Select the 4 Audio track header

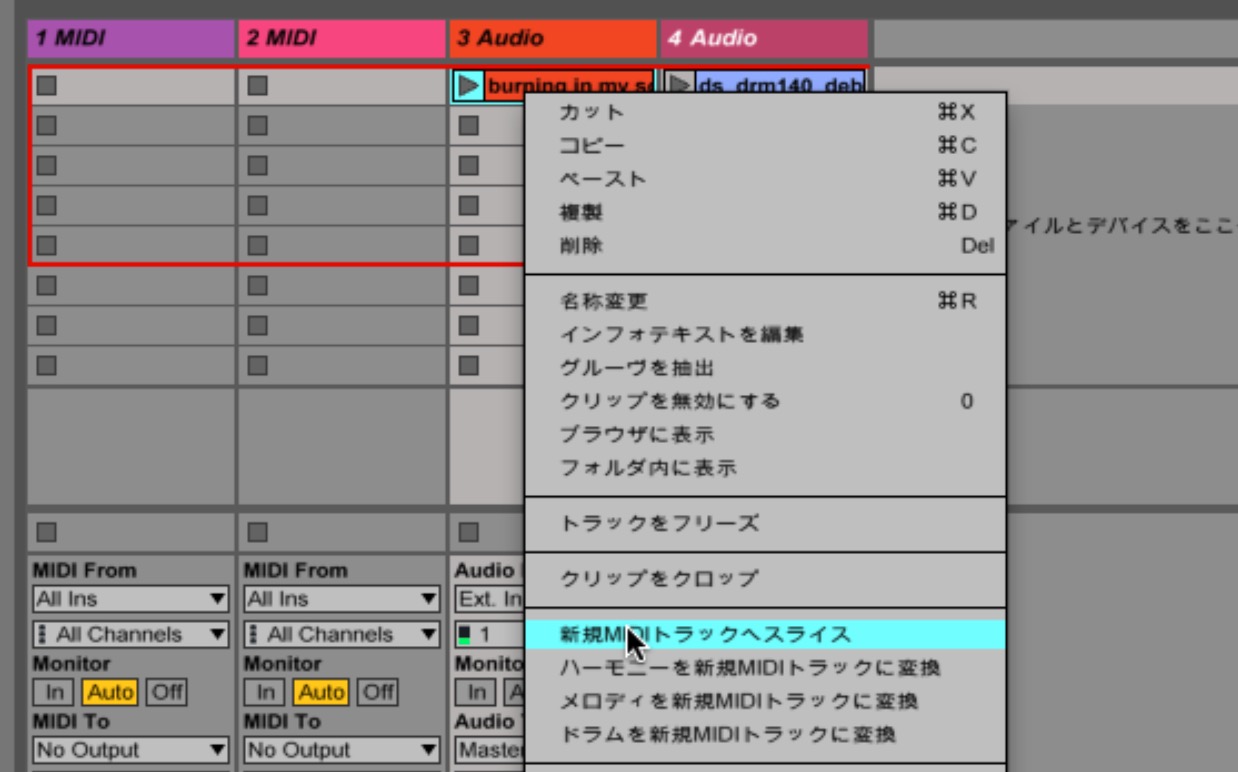pos(764,39)
